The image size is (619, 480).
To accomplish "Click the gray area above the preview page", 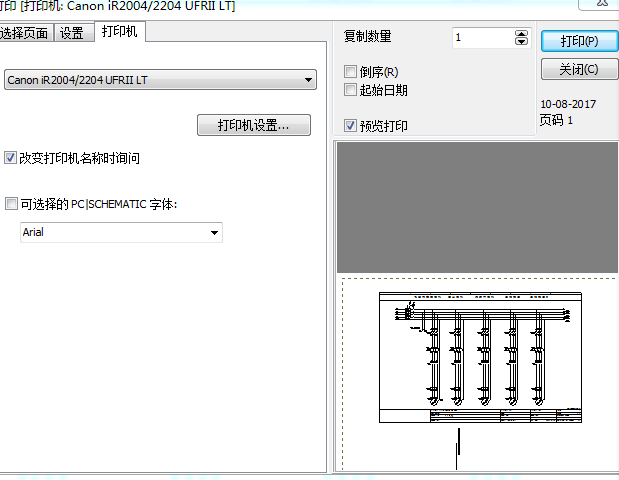I will point(477,207).
